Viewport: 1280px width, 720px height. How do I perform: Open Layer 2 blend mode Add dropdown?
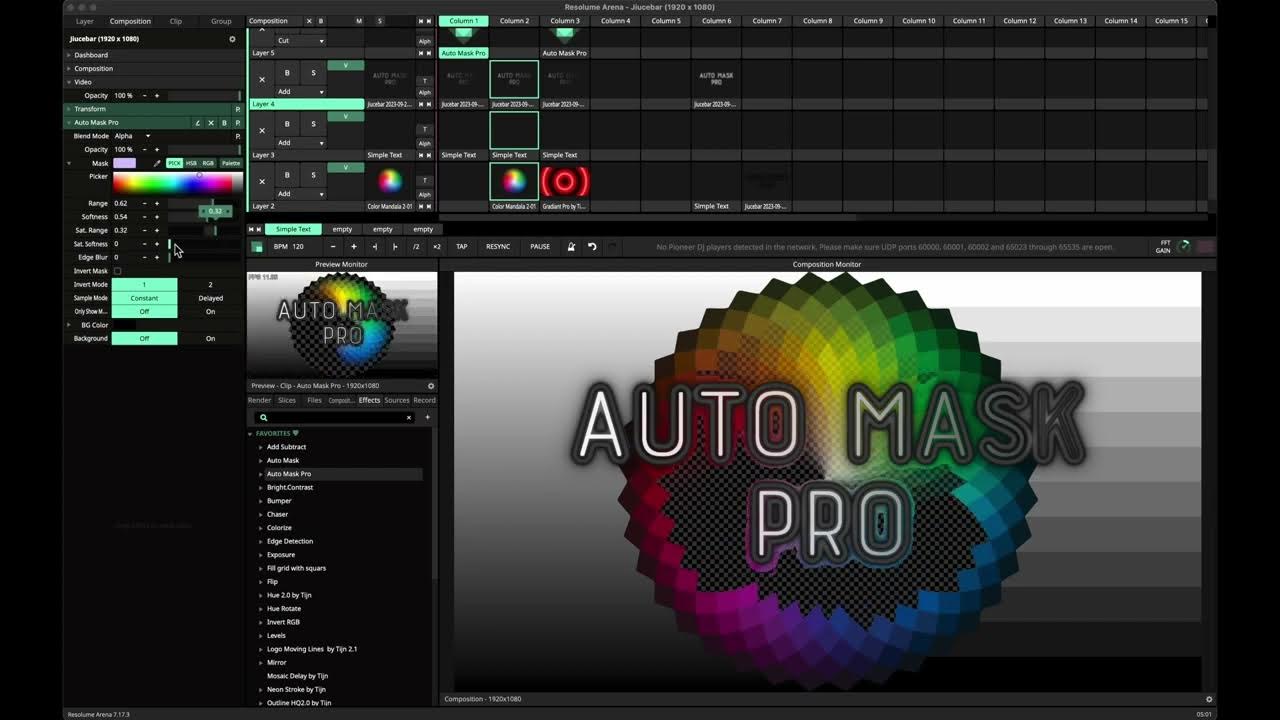tap(300, 194)
